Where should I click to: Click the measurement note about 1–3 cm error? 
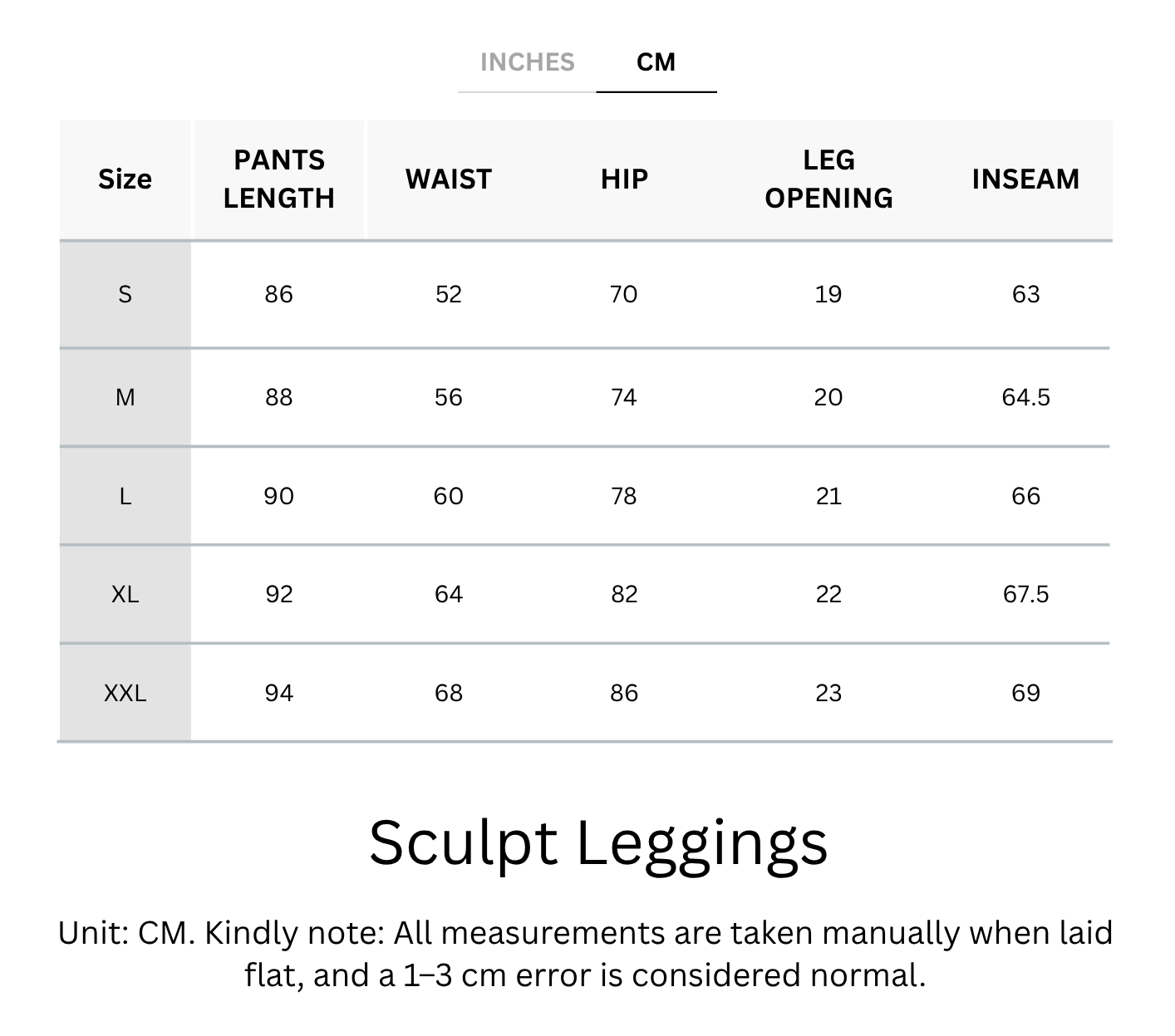click(586, 954)
